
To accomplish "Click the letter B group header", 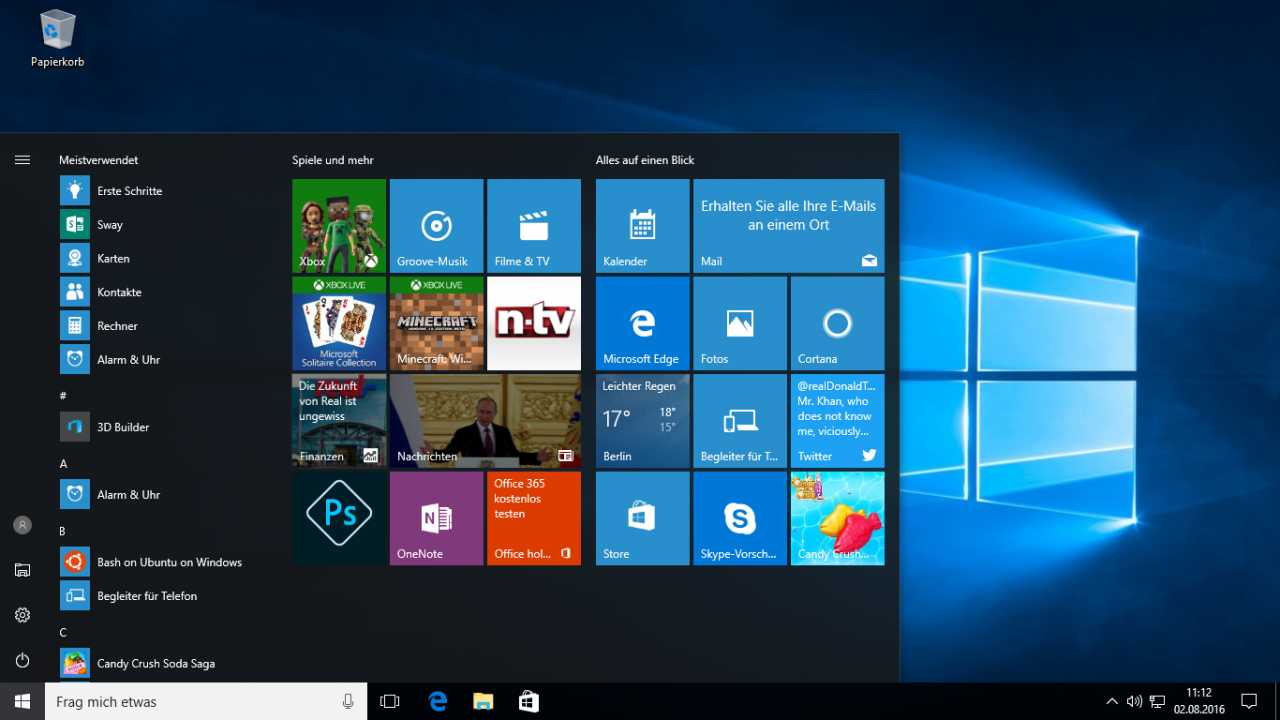I will pos(63,531).
